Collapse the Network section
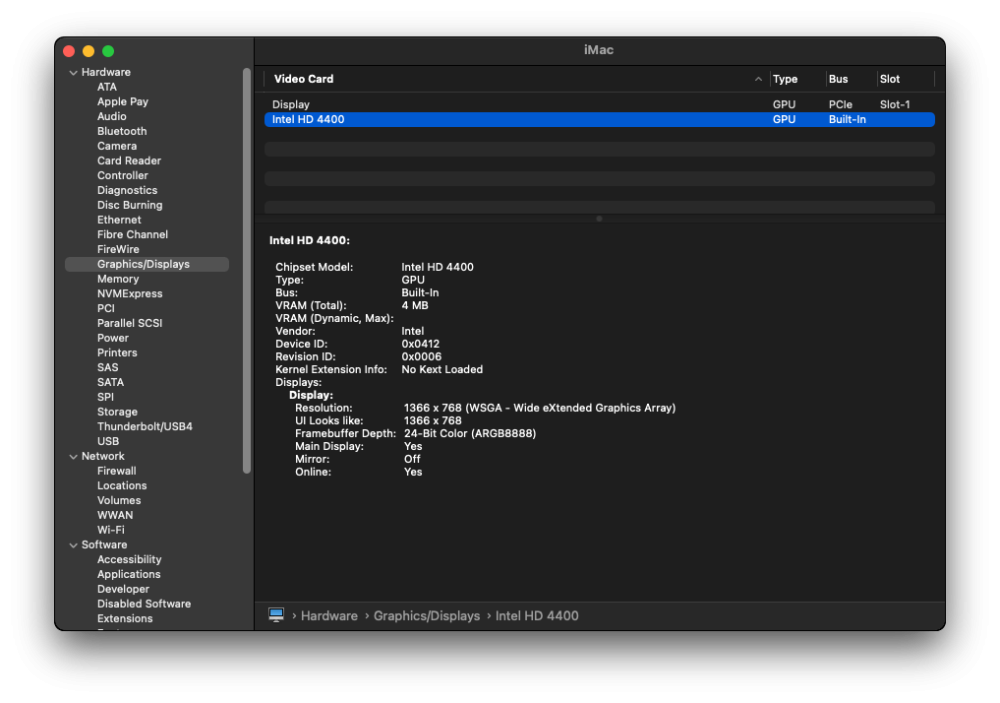This screenshot has height=703, width=1000. coord(73,457)
